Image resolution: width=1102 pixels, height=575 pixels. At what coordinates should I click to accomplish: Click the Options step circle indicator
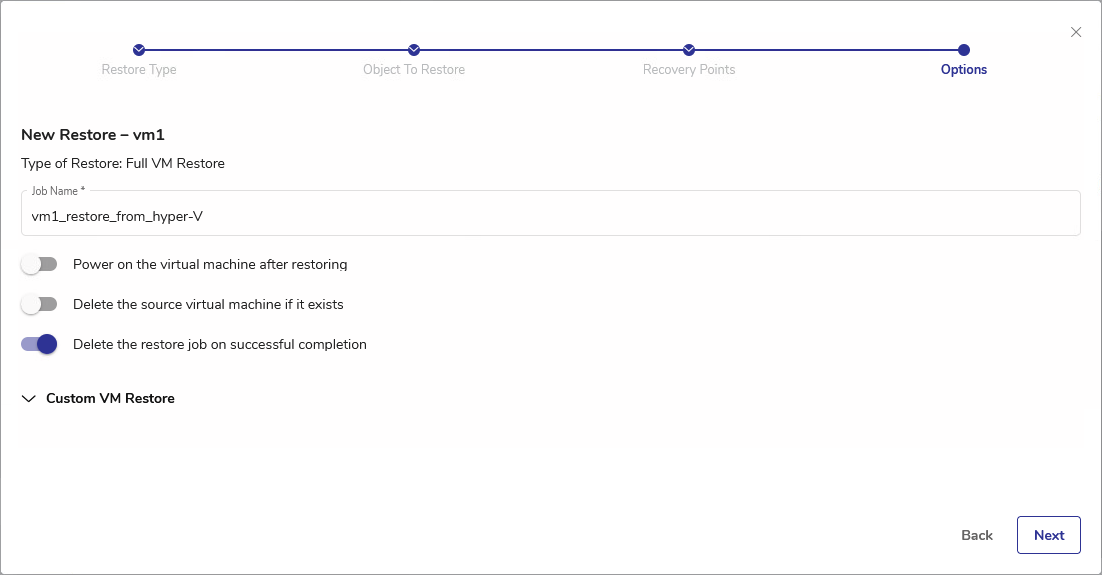pos(964,50)
